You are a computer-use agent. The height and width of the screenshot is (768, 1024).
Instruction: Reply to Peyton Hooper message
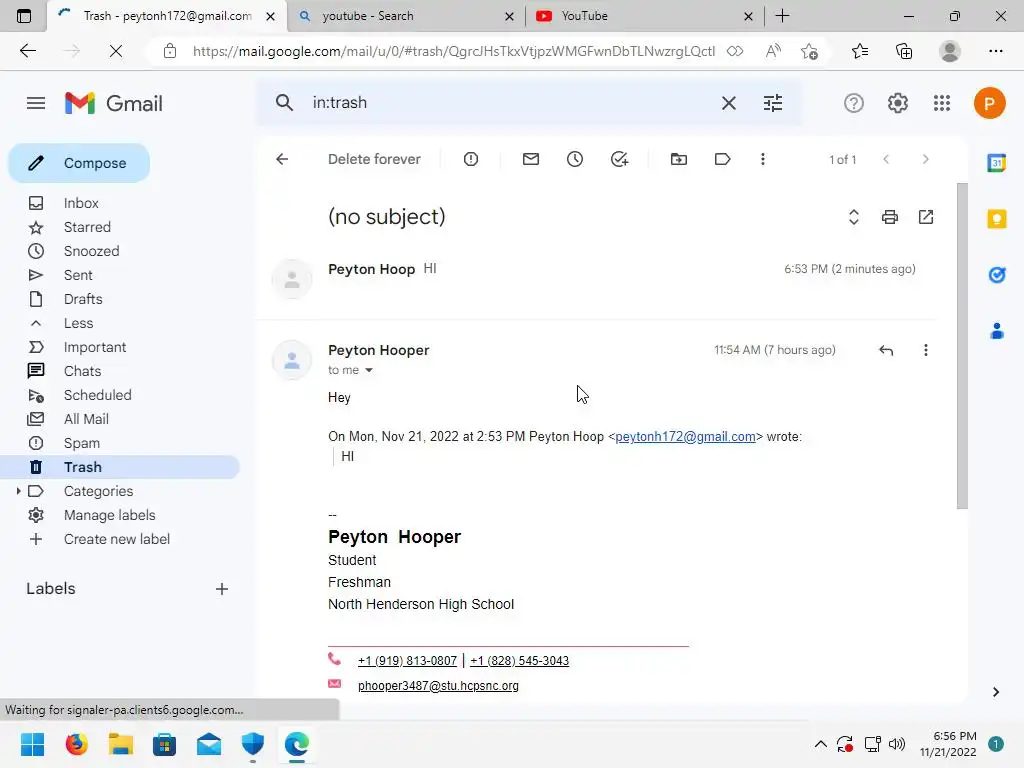tap(886, 350)
